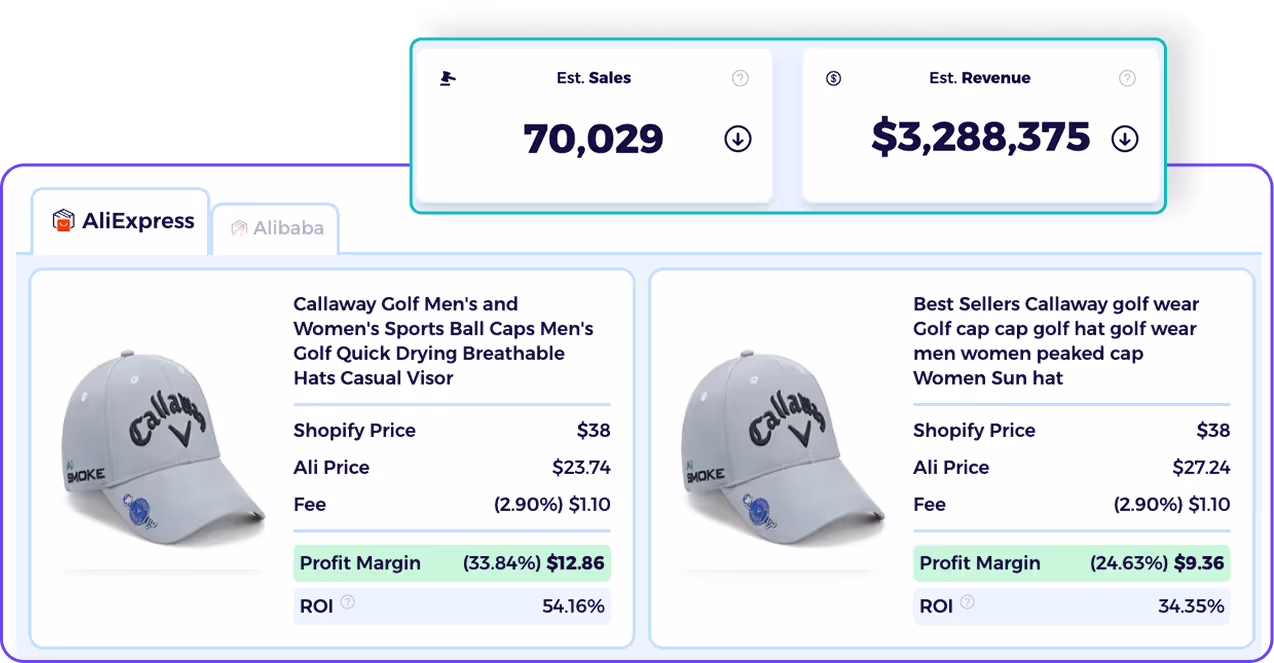Open the Best Sellers Callaway golf wear title
1274x663 pixels.
tap(1056, 341)
